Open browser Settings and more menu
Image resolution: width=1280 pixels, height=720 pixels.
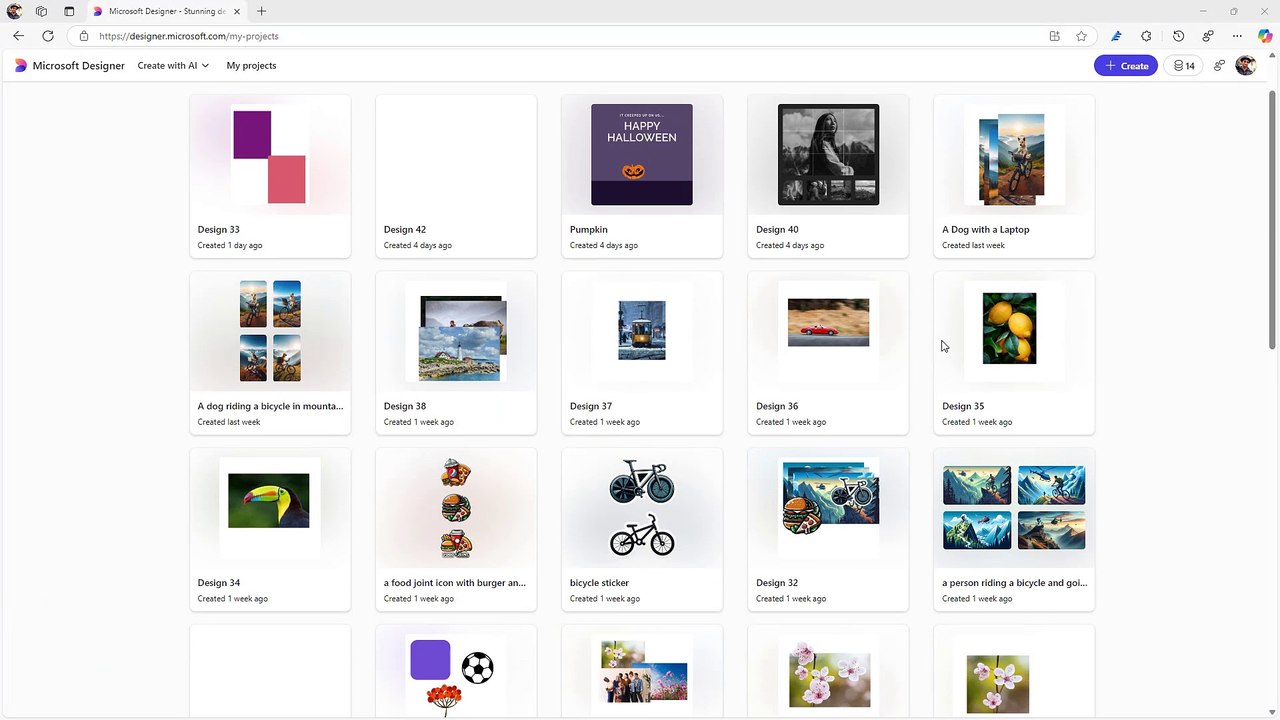(1237, 36)
